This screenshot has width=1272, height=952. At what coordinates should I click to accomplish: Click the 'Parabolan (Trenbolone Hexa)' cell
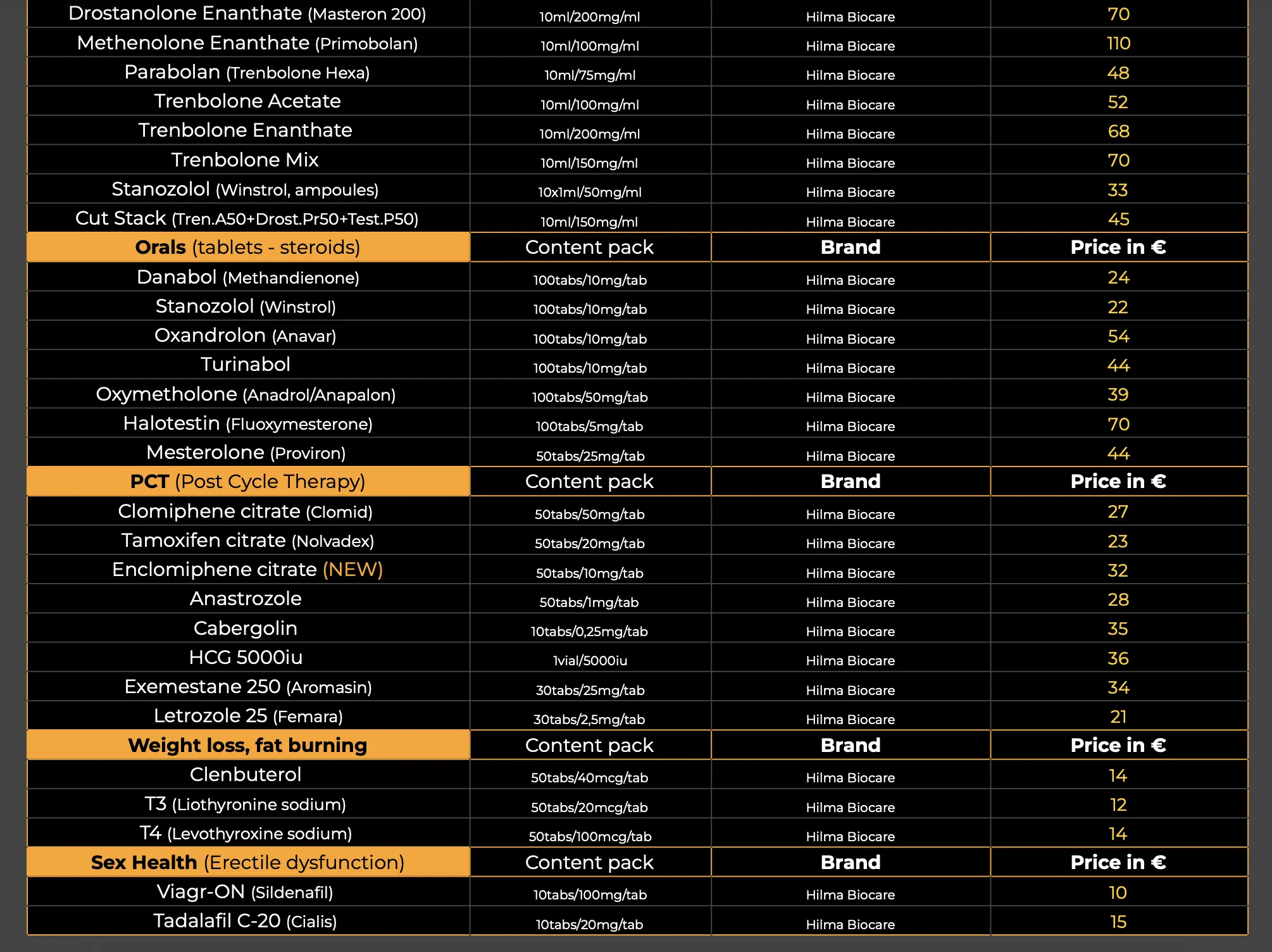[x=247, y=72]
